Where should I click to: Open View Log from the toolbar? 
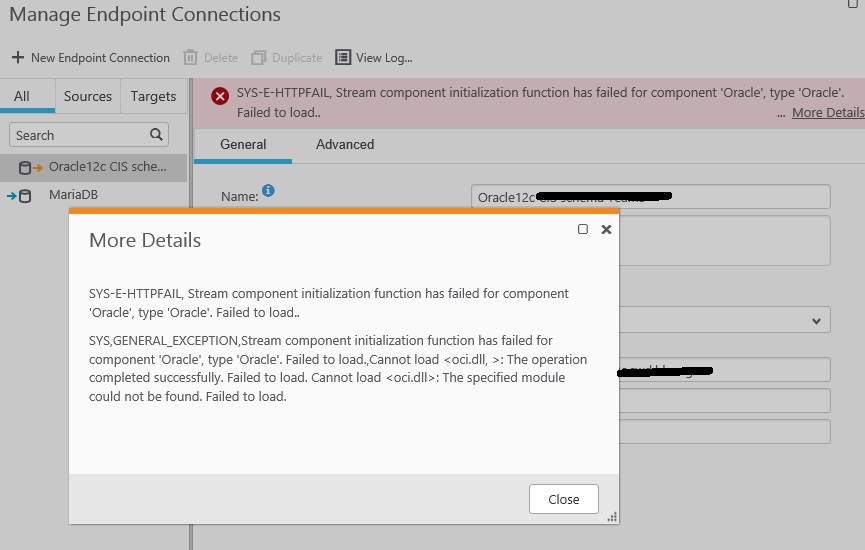point(373,58)
